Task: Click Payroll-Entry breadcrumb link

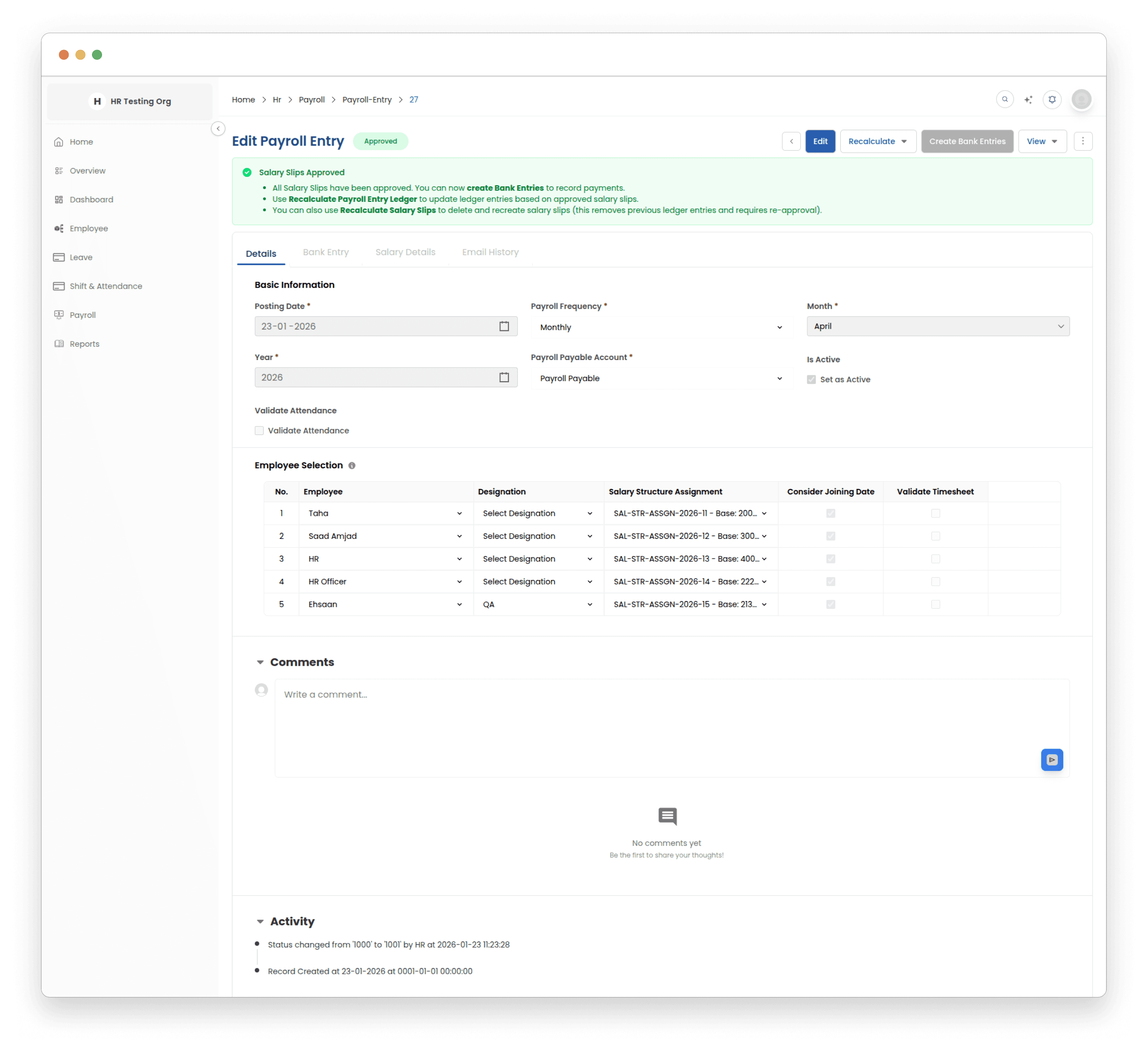Action: (x=367, y=100)
